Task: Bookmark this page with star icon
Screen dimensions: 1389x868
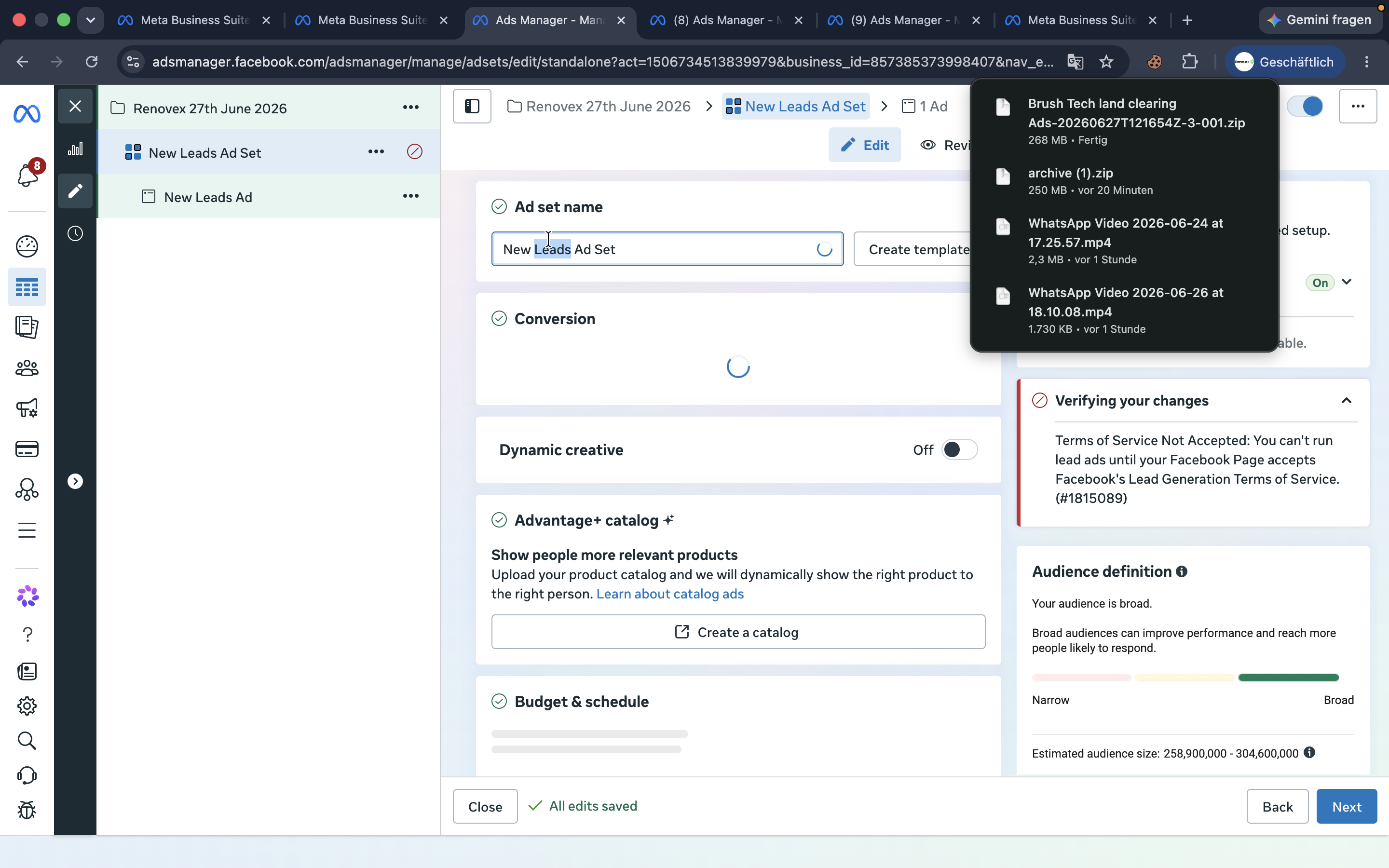Action: [x=1106, y=61]
